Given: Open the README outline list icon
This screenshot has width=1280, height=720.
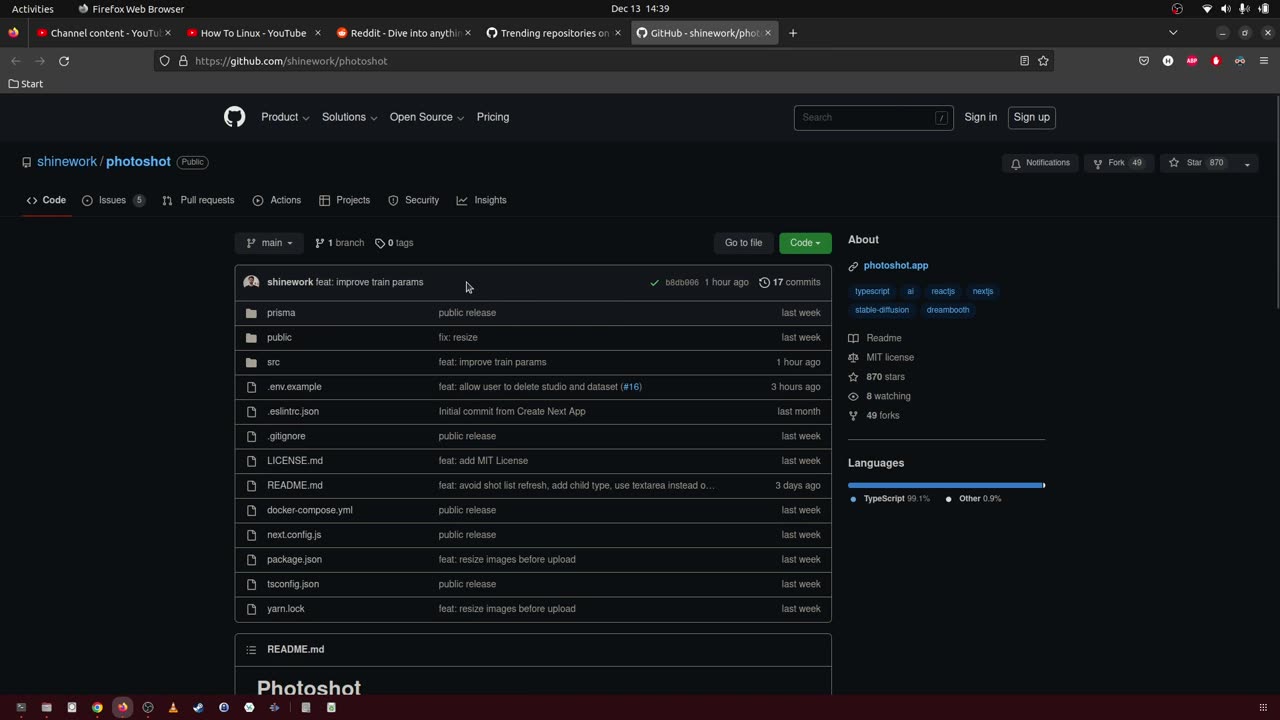Looking at the screenshot, I should pos(251,650).
